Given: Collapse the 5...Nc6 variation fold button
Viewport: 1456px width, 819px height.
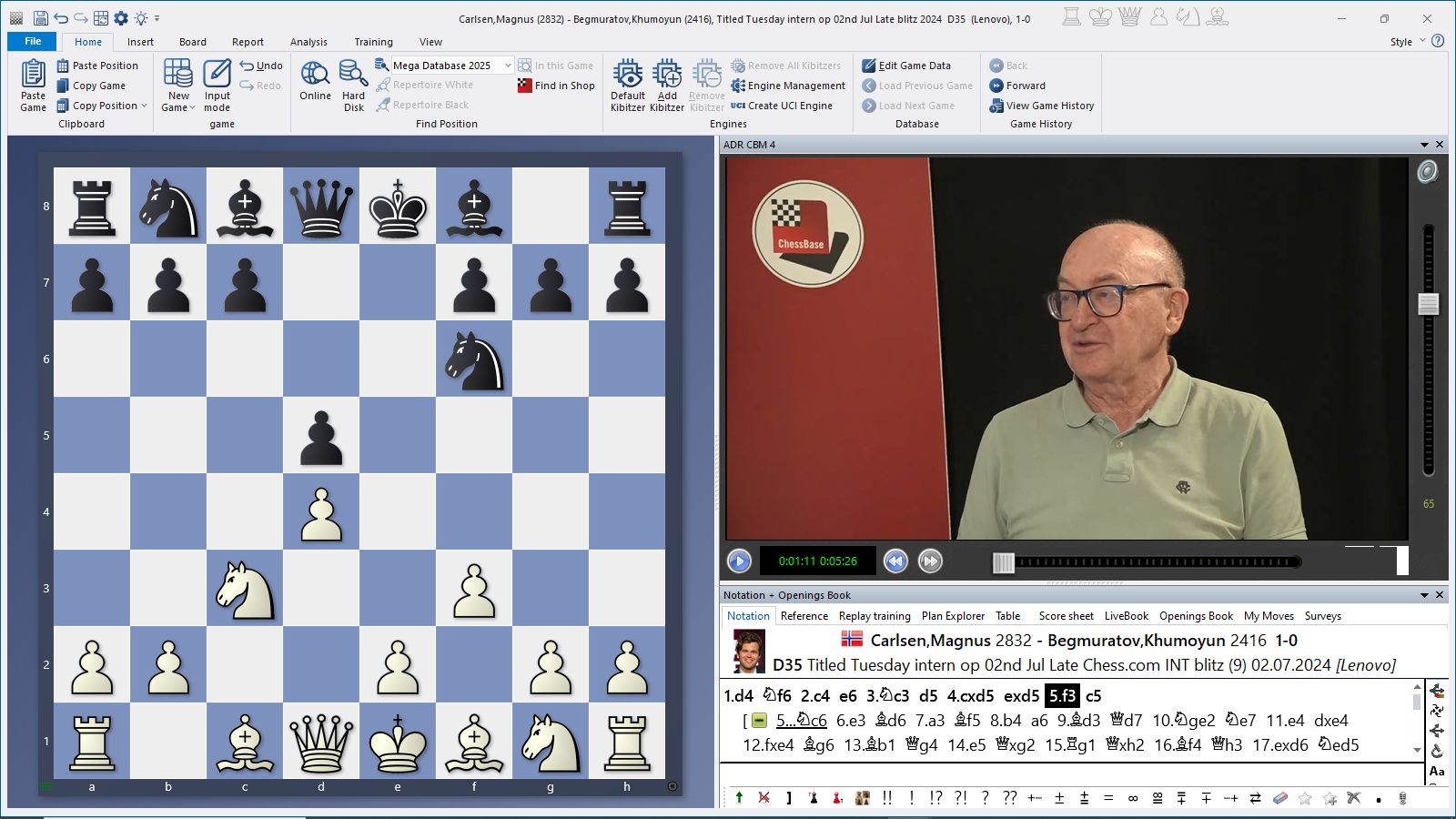Looking at the screenshot, I should (759, 721).
